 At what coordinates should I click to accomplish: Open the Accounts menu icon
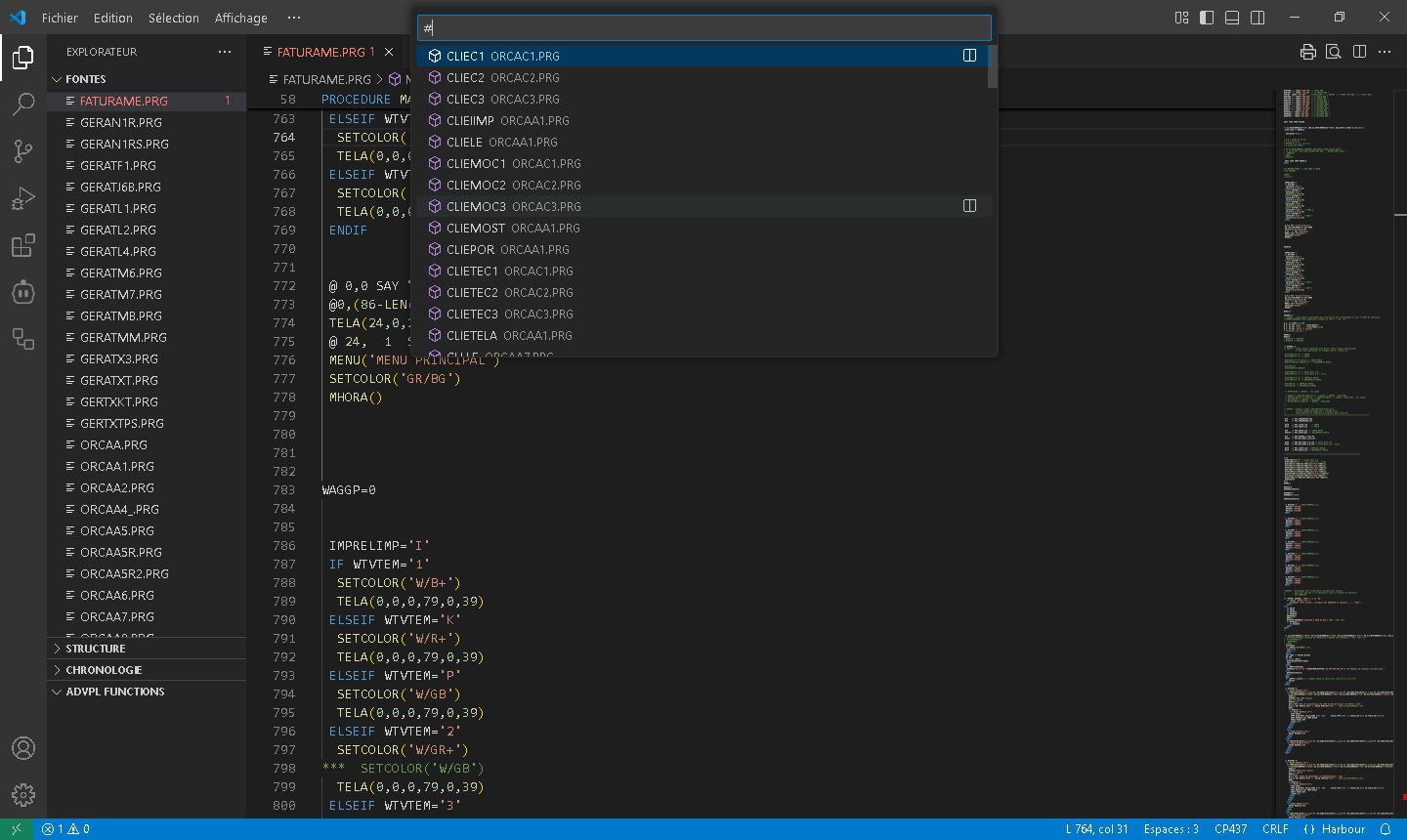point(23,748)
